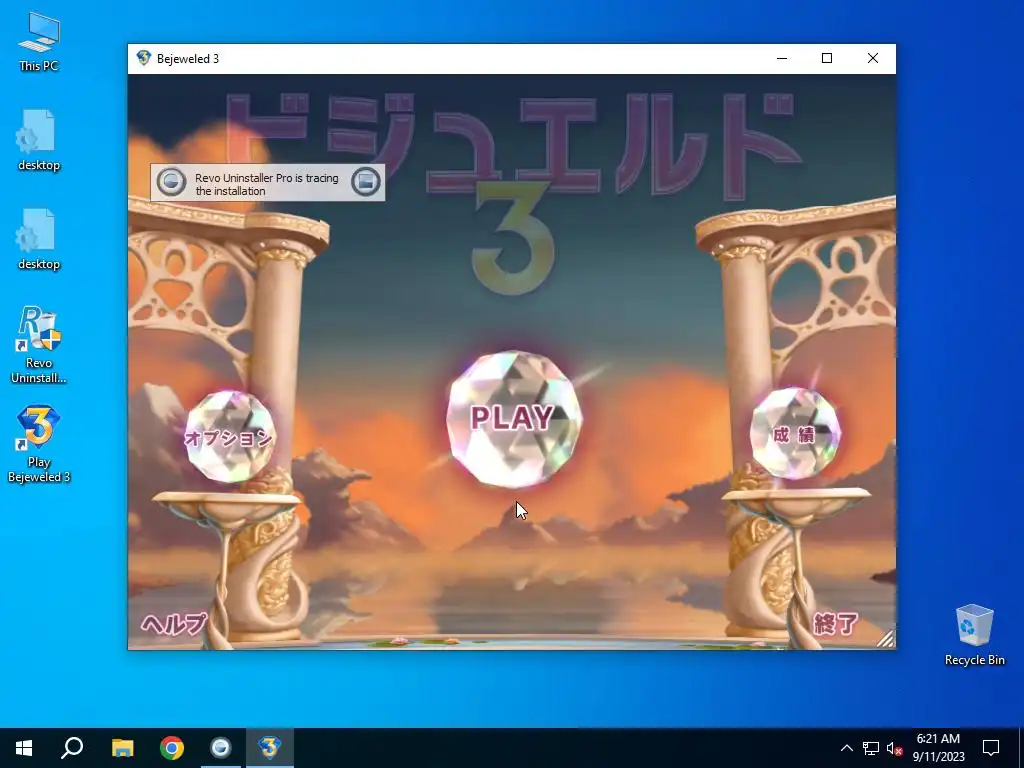
Task: Show hidden system tray icons
Action: (846, 748)
